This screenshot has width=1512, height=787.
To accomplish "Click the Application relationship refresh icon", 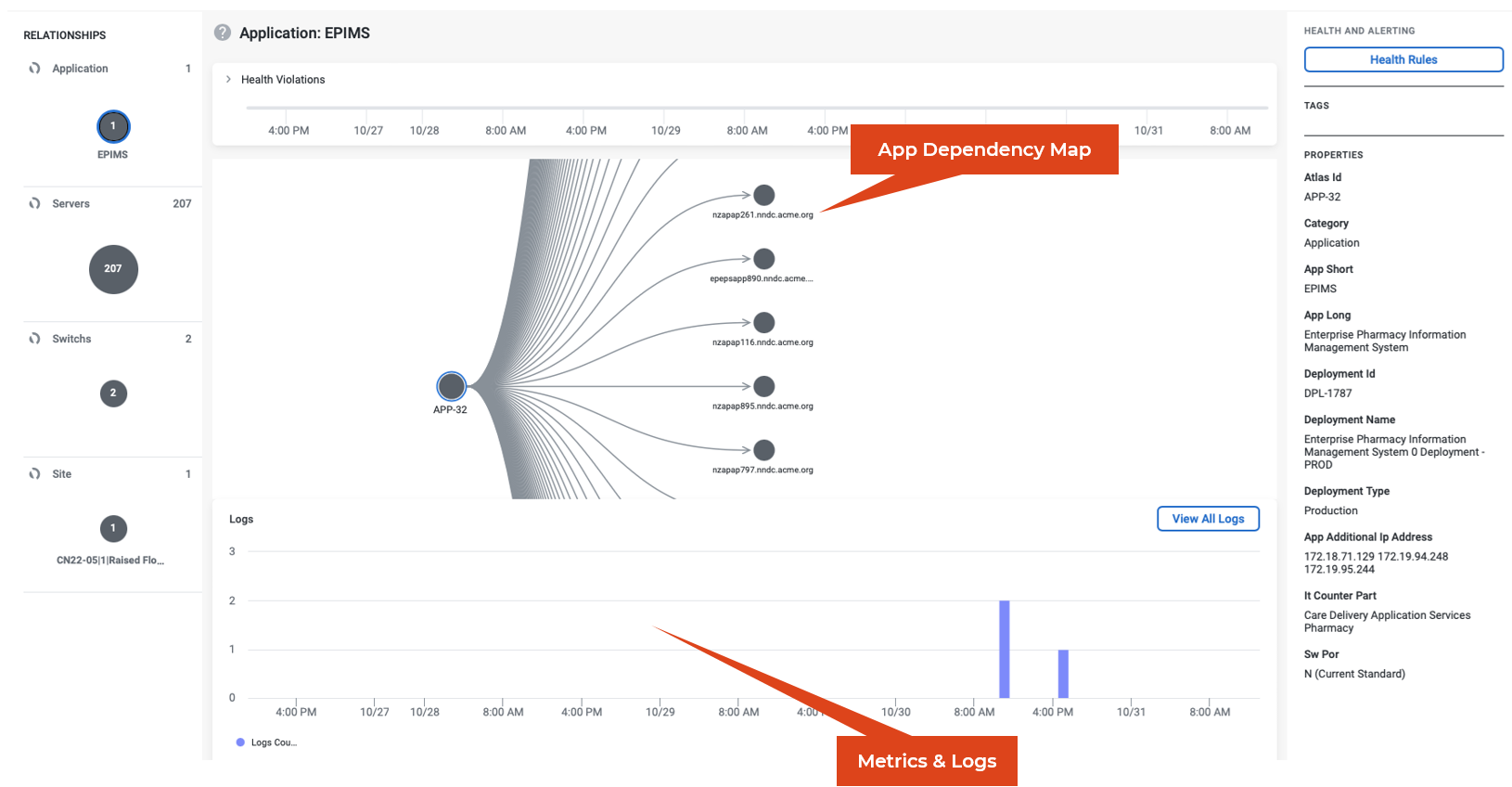I will 35,69.
